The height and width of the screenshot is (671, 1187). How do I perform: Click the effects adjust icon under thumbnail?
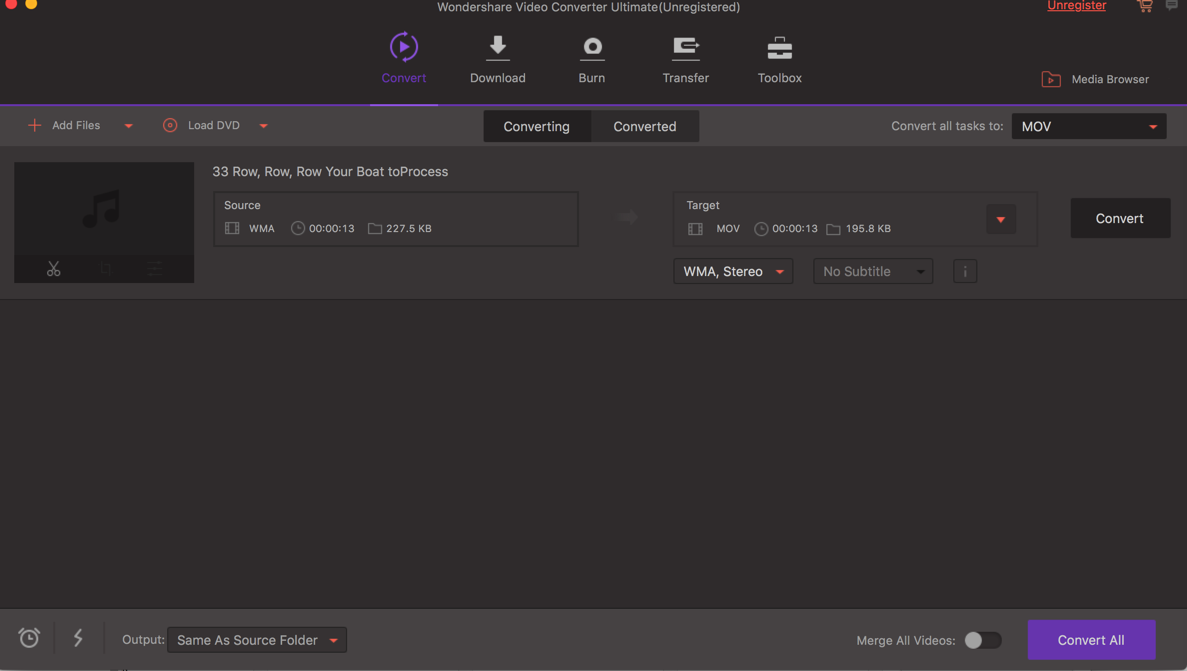(x=155, y=269)
